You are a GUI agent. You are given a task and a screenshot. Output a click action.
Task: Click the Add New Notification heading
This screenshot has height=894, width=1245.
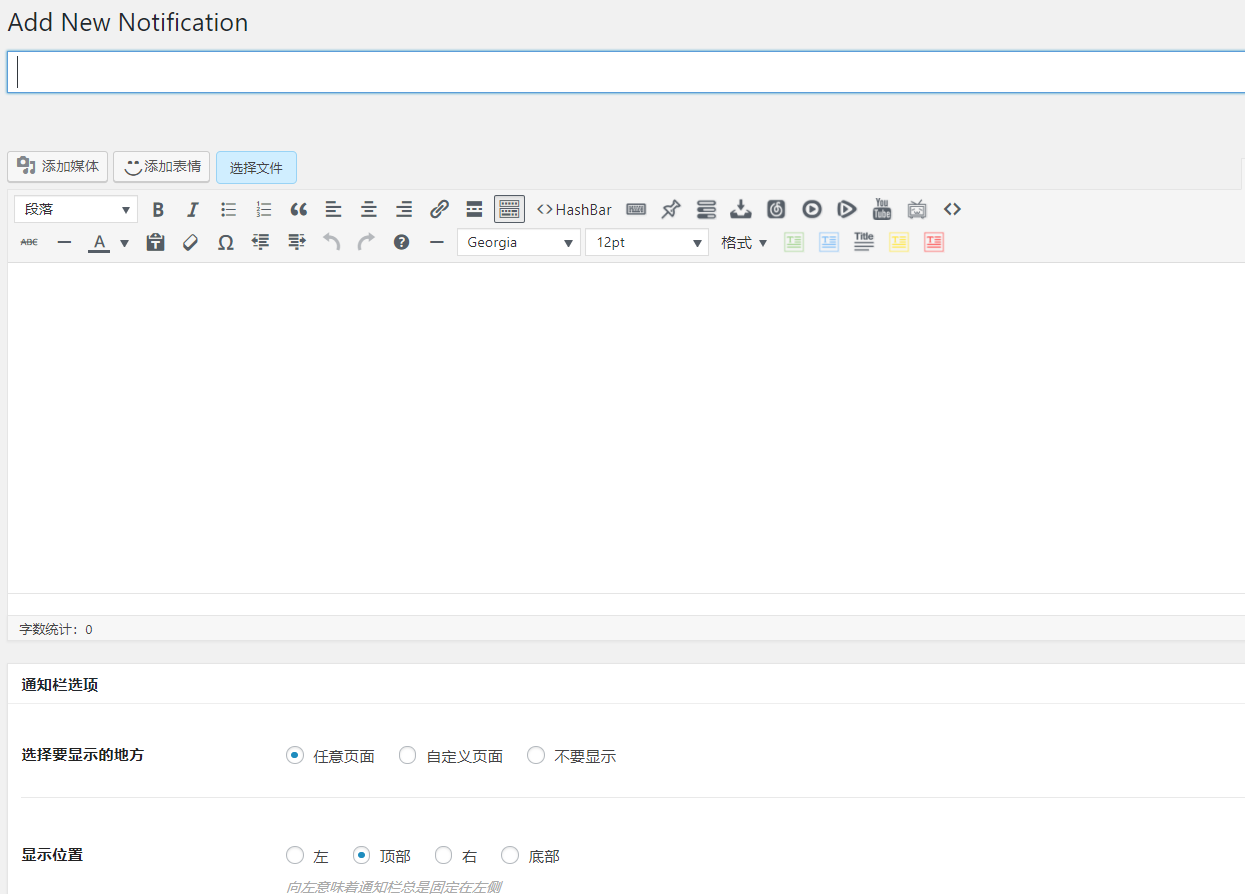pyautogui.click(x=128, y=22)
